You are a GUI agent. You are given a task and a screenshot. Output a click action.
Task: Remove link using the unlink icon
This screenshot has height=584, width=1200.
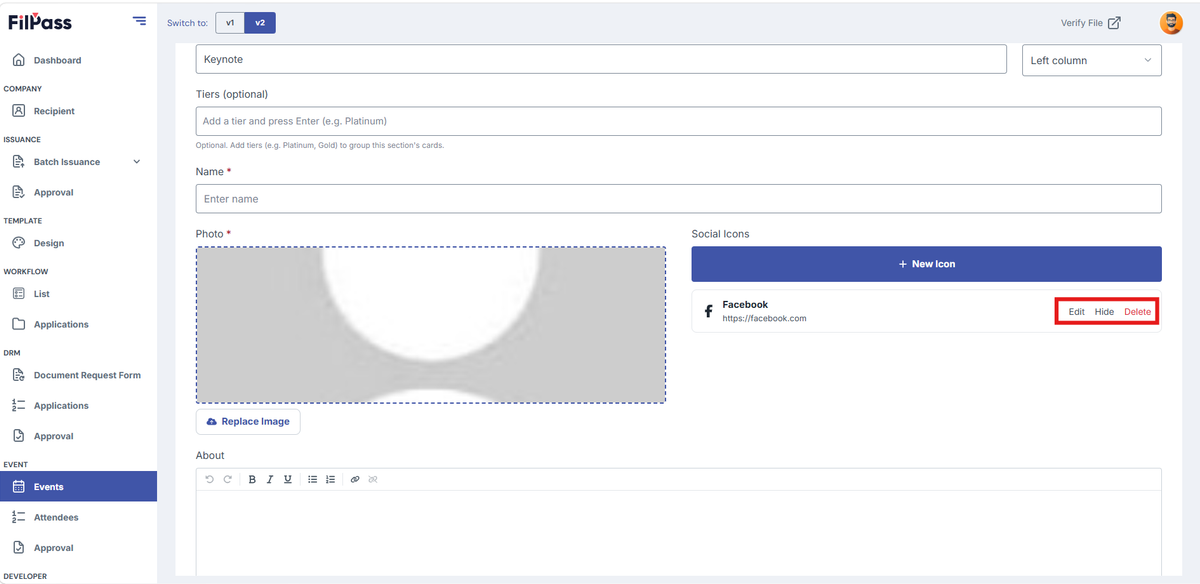[x=373, y=479]
